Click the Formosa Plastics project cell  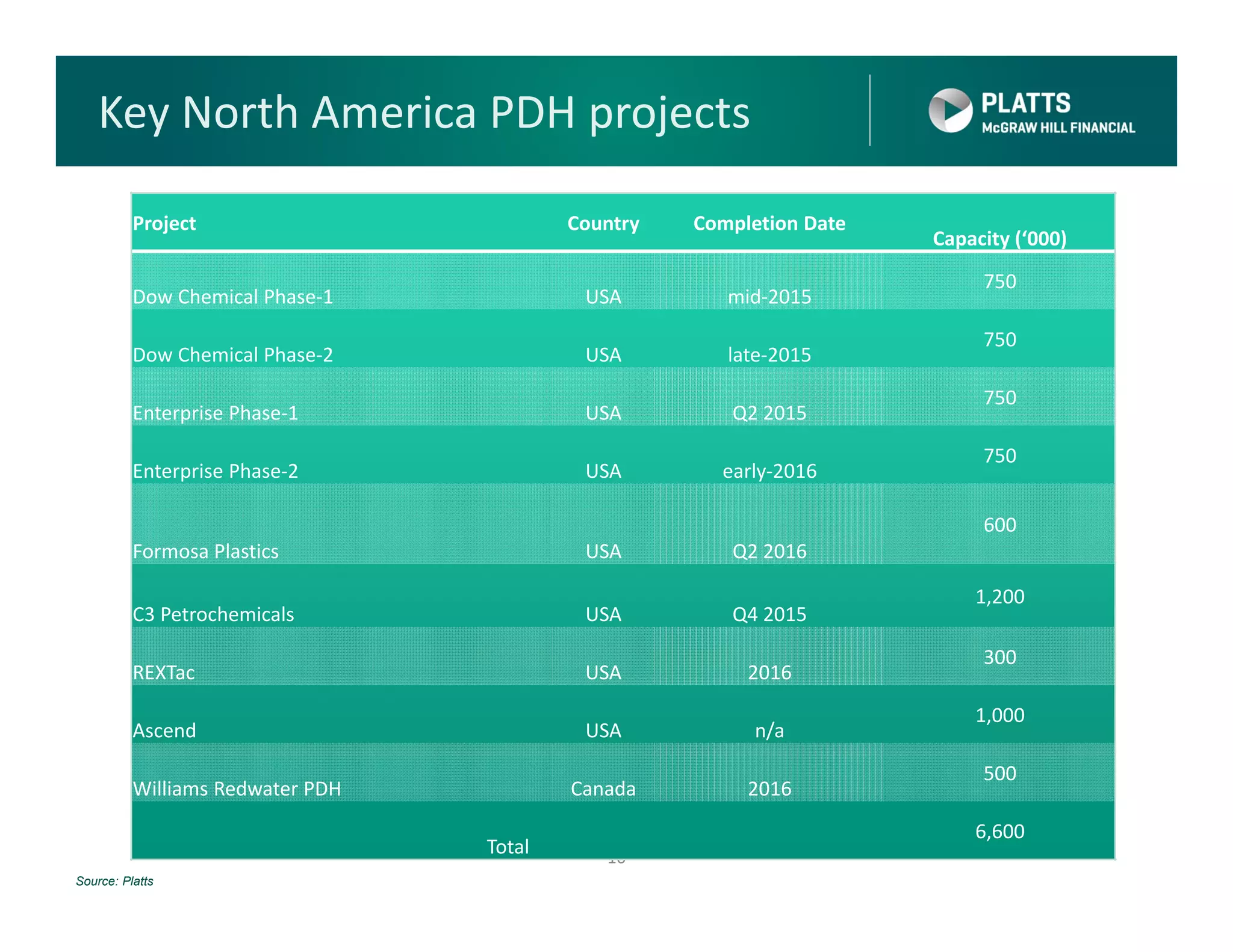pos(205,551)
